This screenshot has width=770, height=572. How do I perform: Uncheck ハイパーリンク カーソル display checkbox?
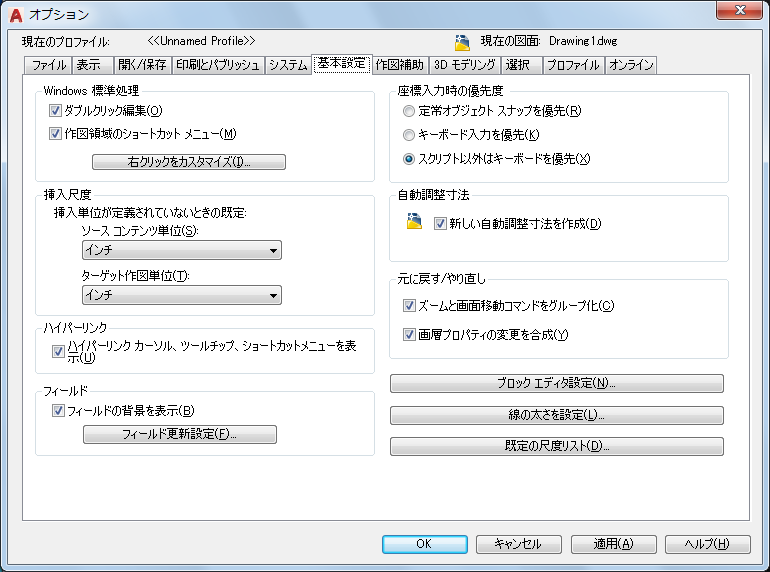[x=58, y=352]
